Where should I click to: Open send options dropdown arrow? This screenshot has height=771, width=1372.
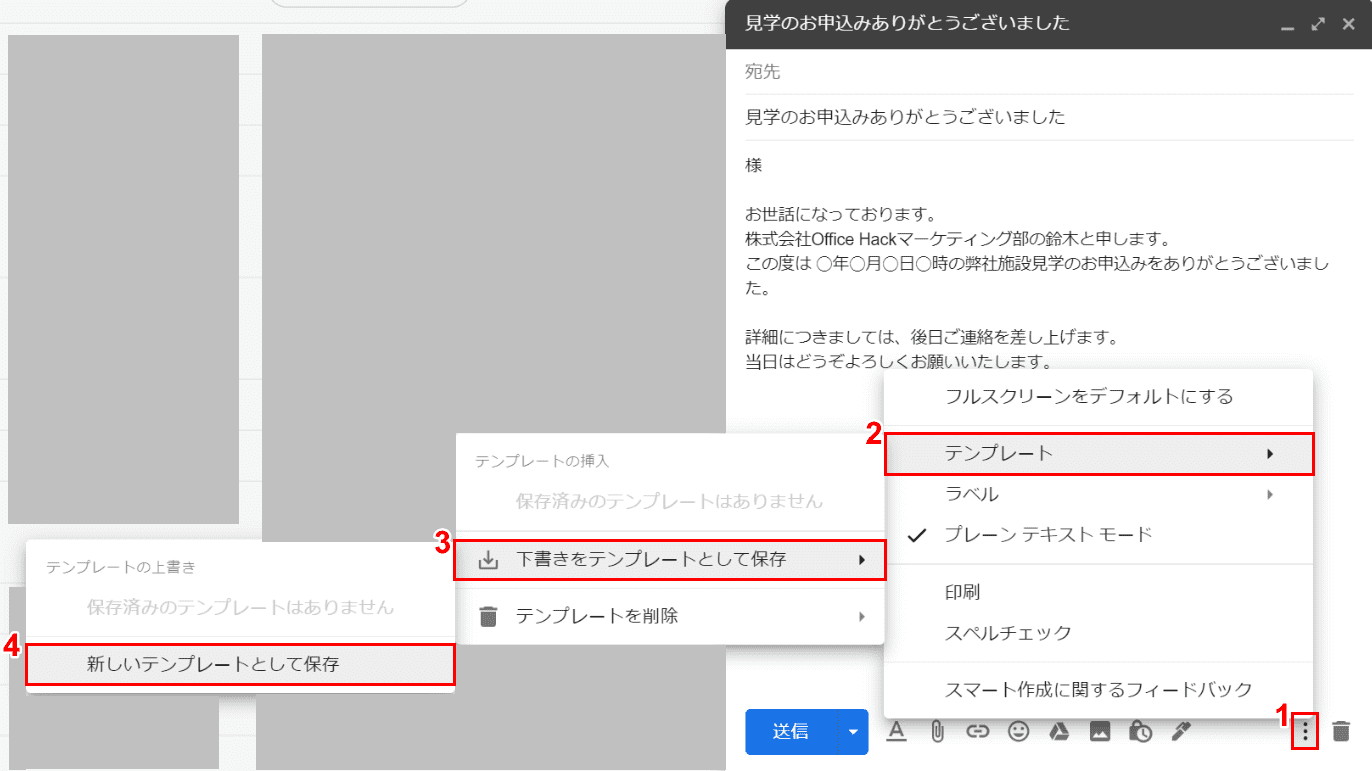coord(853,732)
